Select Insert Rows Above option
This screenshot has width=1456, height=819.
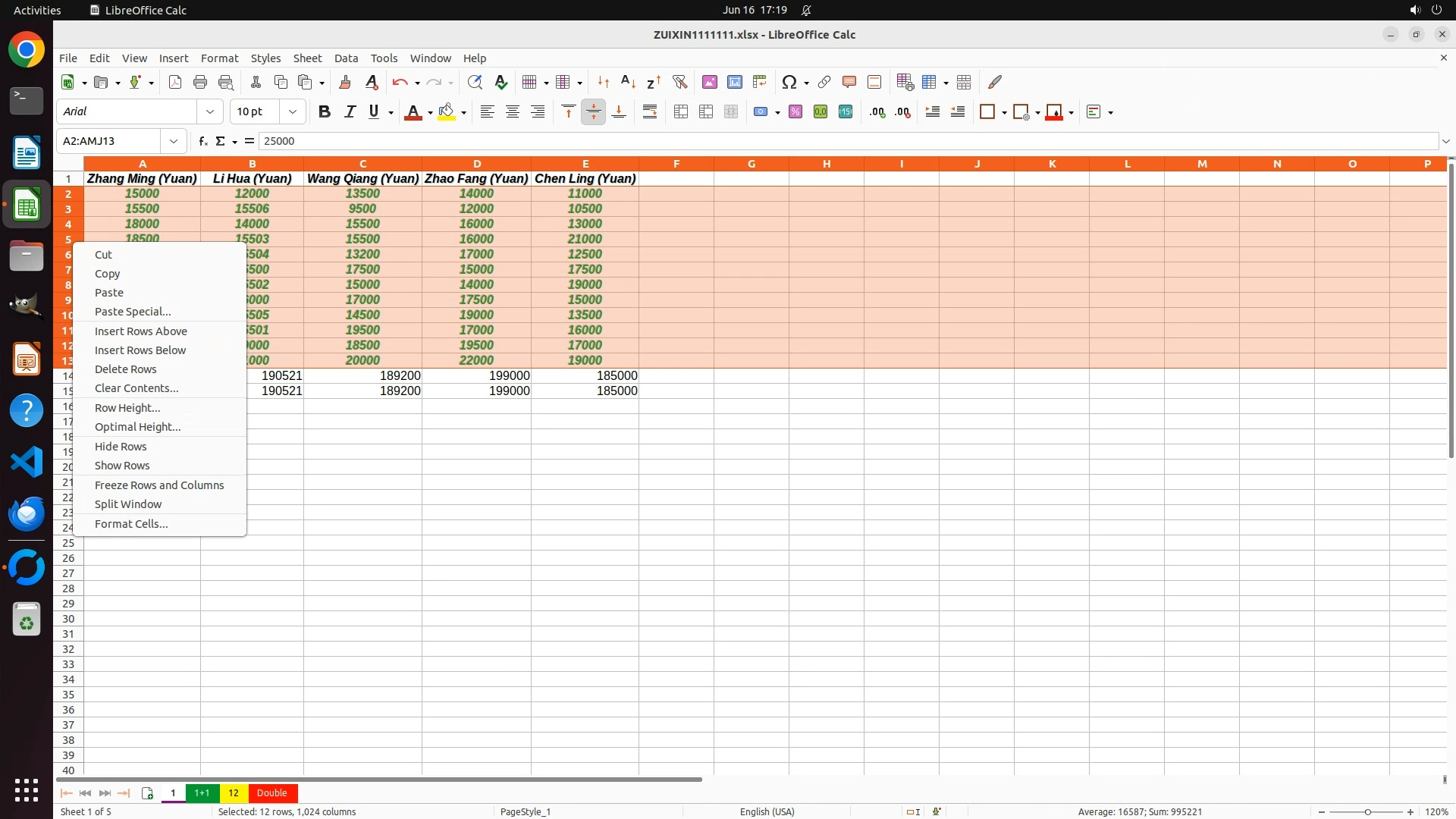point(140,331)
